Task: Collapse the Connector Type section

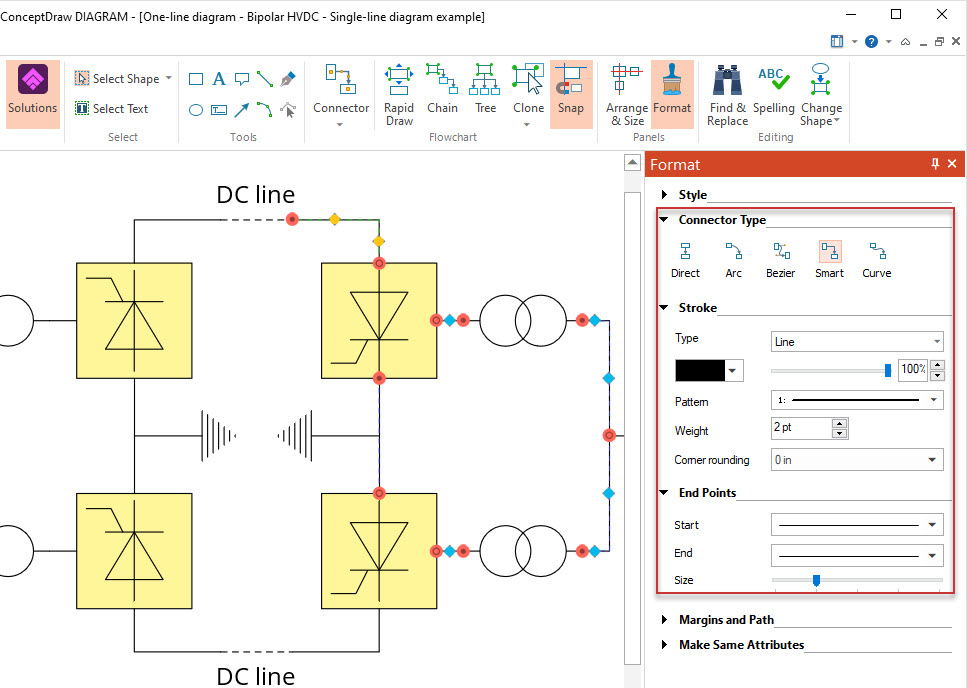Action: [x=664, y=219]
